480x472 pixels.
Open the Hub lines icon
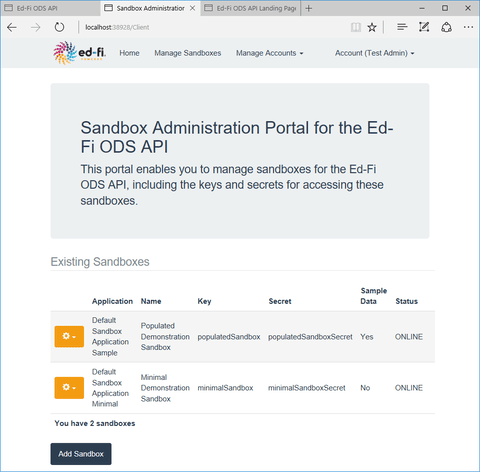(x=402, y=27)
